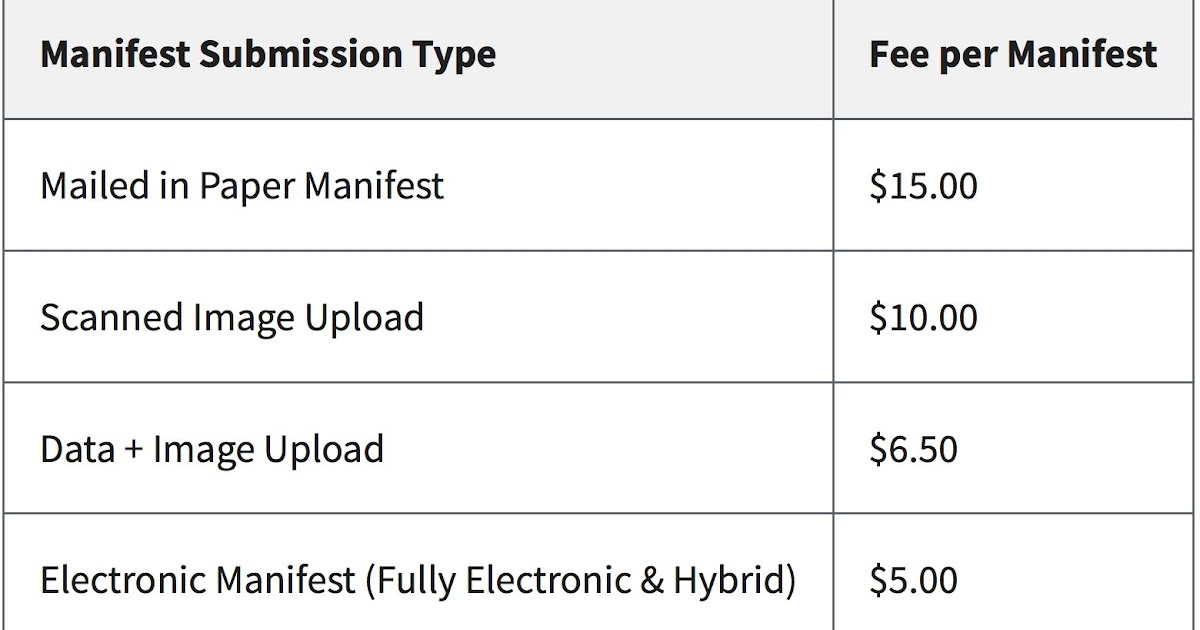The image size is (1200, 630).
Task: Select the Mailed in Paper Manifest cell
Action: pos(242,186)
